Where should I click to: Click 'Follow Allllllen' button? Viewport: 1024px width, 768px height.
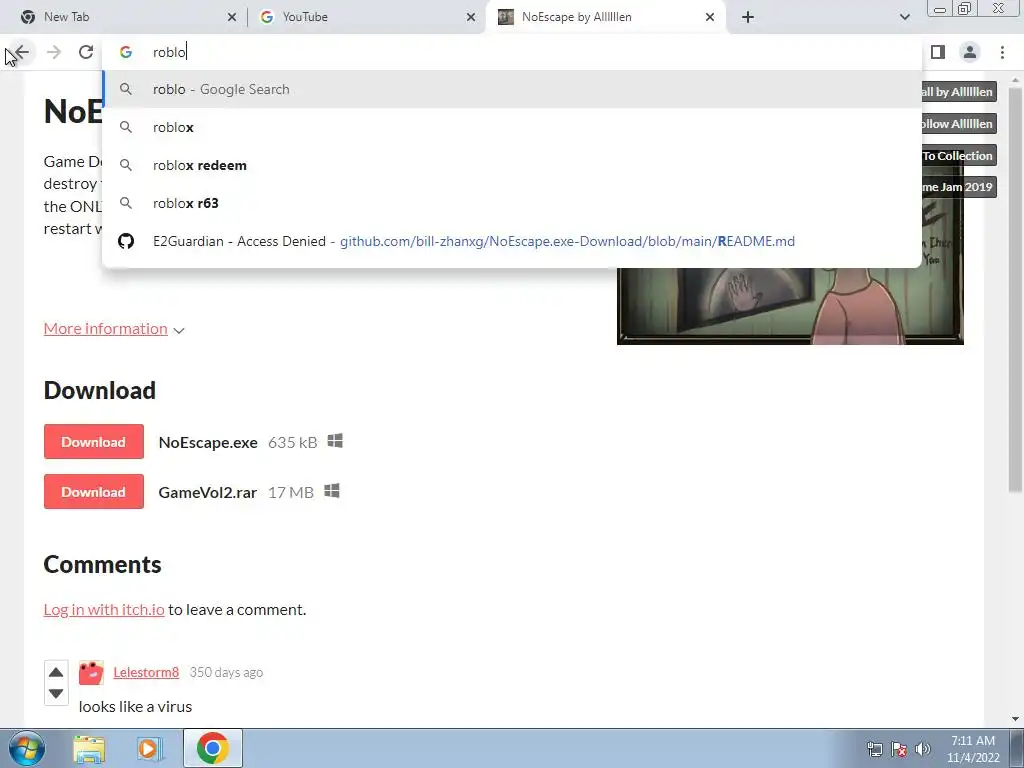958,123
